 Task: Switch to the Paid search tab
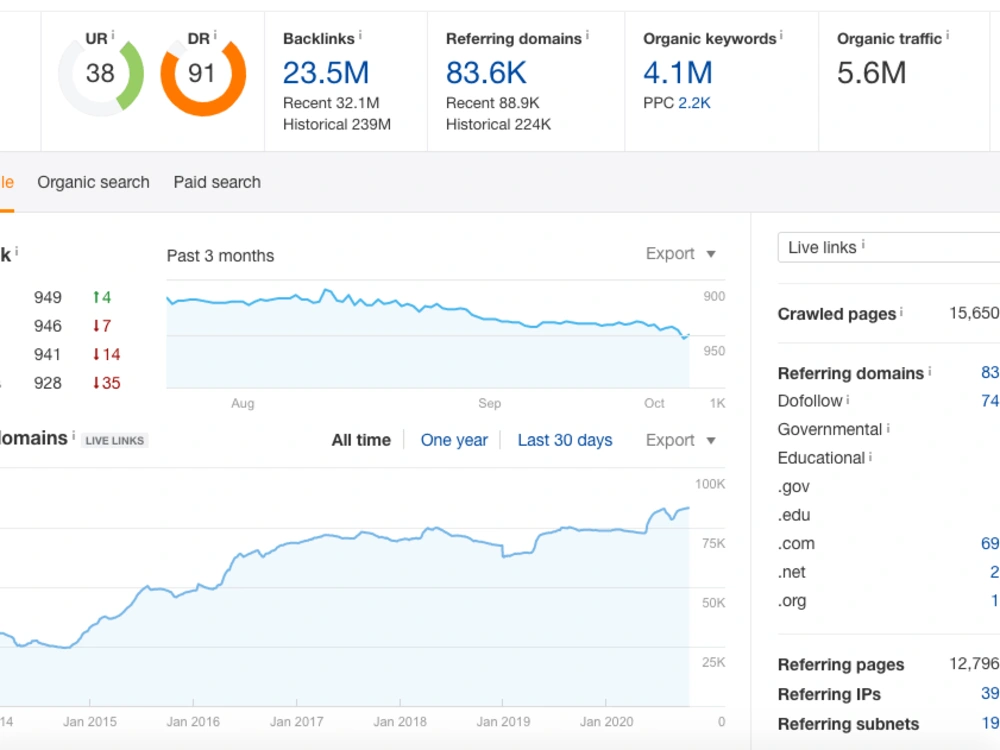tap(217, 182)
